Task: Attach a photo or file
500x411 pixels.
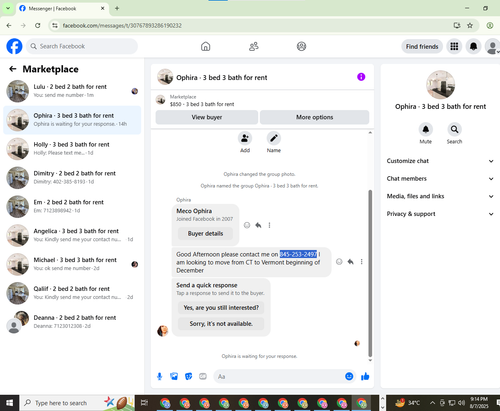Action: coord(174,377)
